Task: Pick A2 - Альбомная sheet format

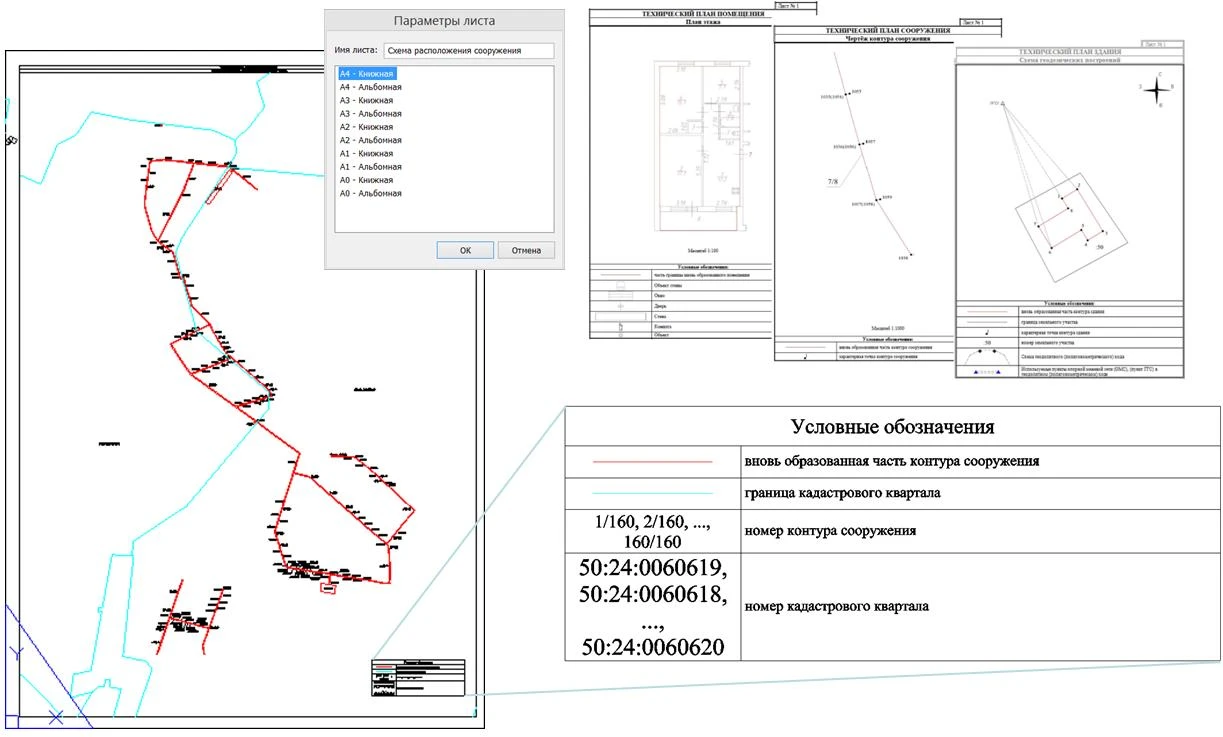Action: (x=370, y=141)
